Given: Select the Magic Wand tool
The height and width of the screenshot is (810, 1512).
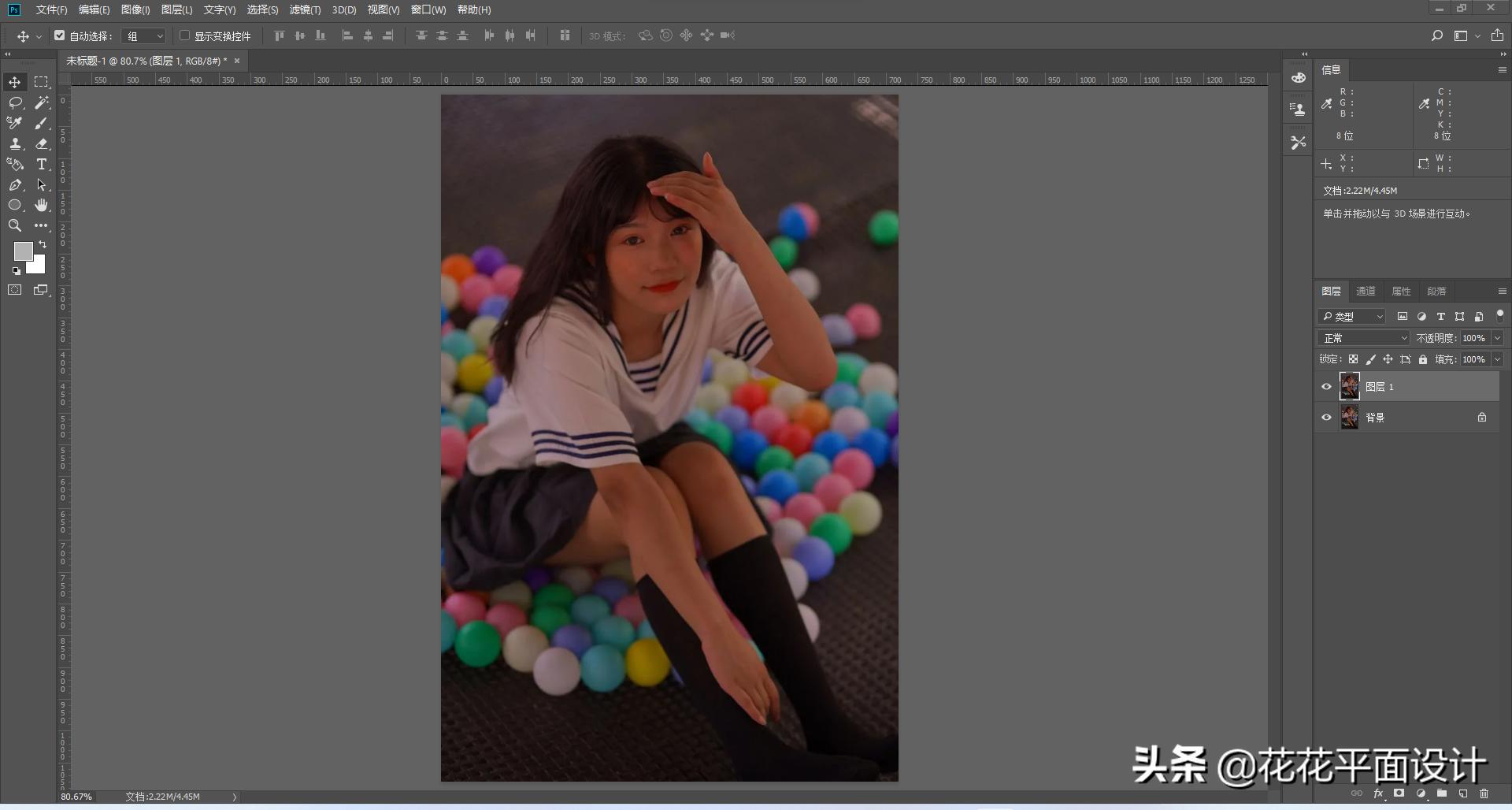Looking at the screenshot, I should 42,102.
